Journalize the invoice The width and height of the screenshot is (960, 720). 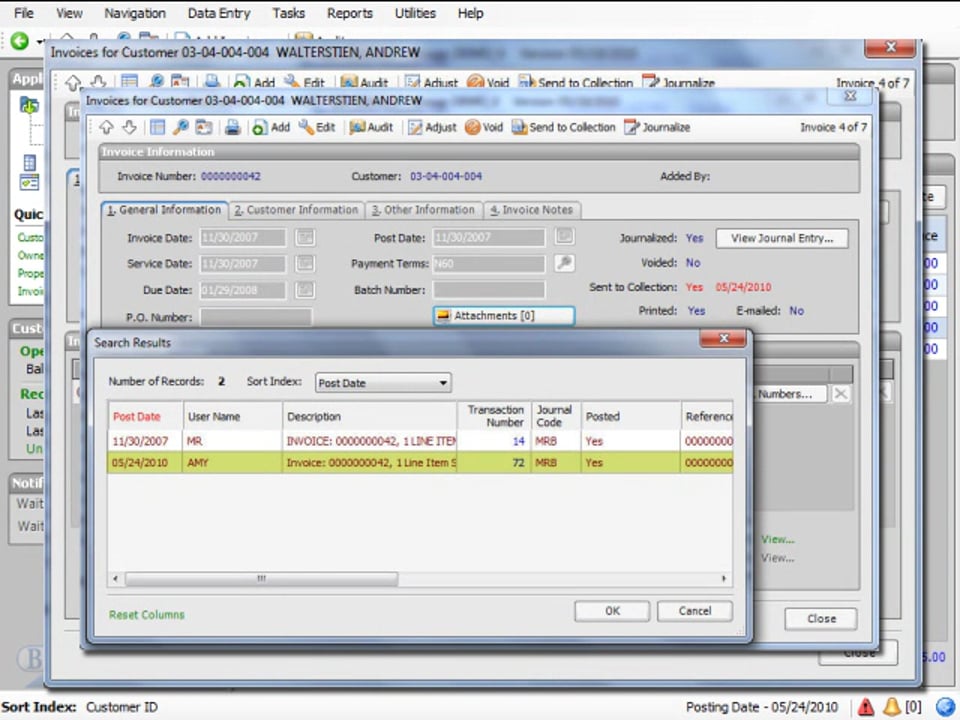657,127
